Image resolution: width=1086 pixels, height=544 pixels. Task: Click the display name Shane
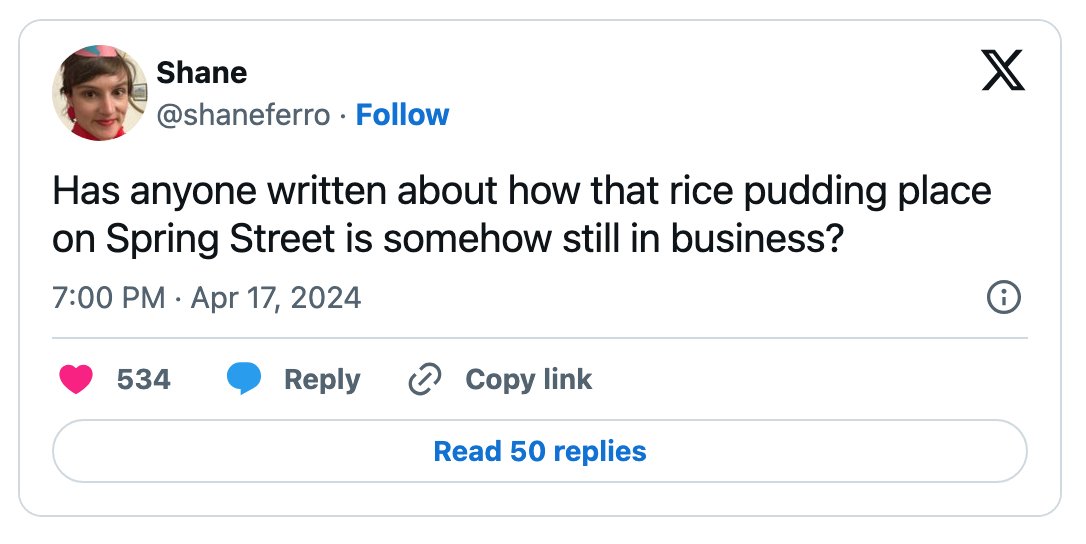(x=202, y=73)
